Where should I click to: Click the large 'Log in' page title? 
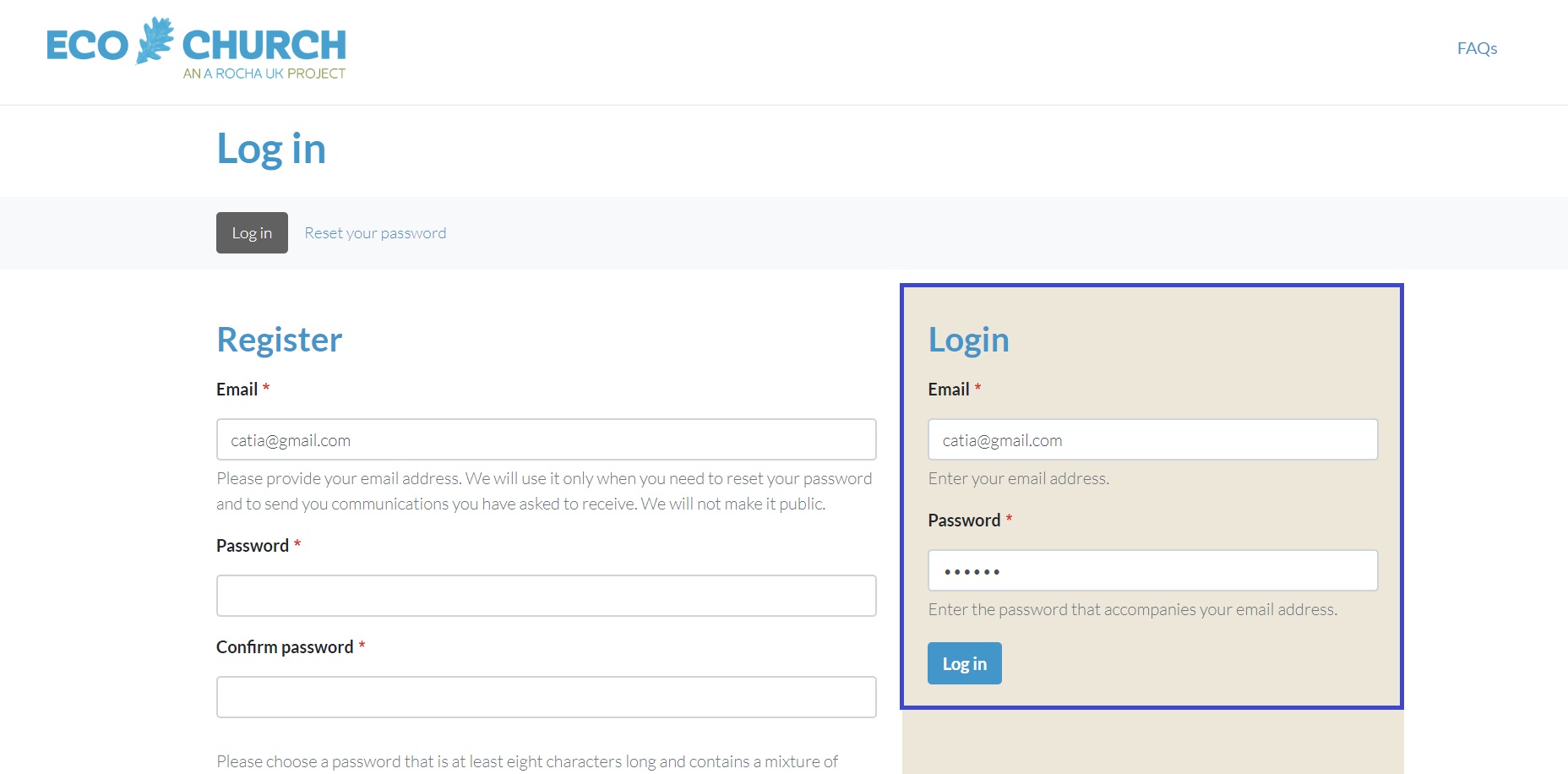(271, 150)
